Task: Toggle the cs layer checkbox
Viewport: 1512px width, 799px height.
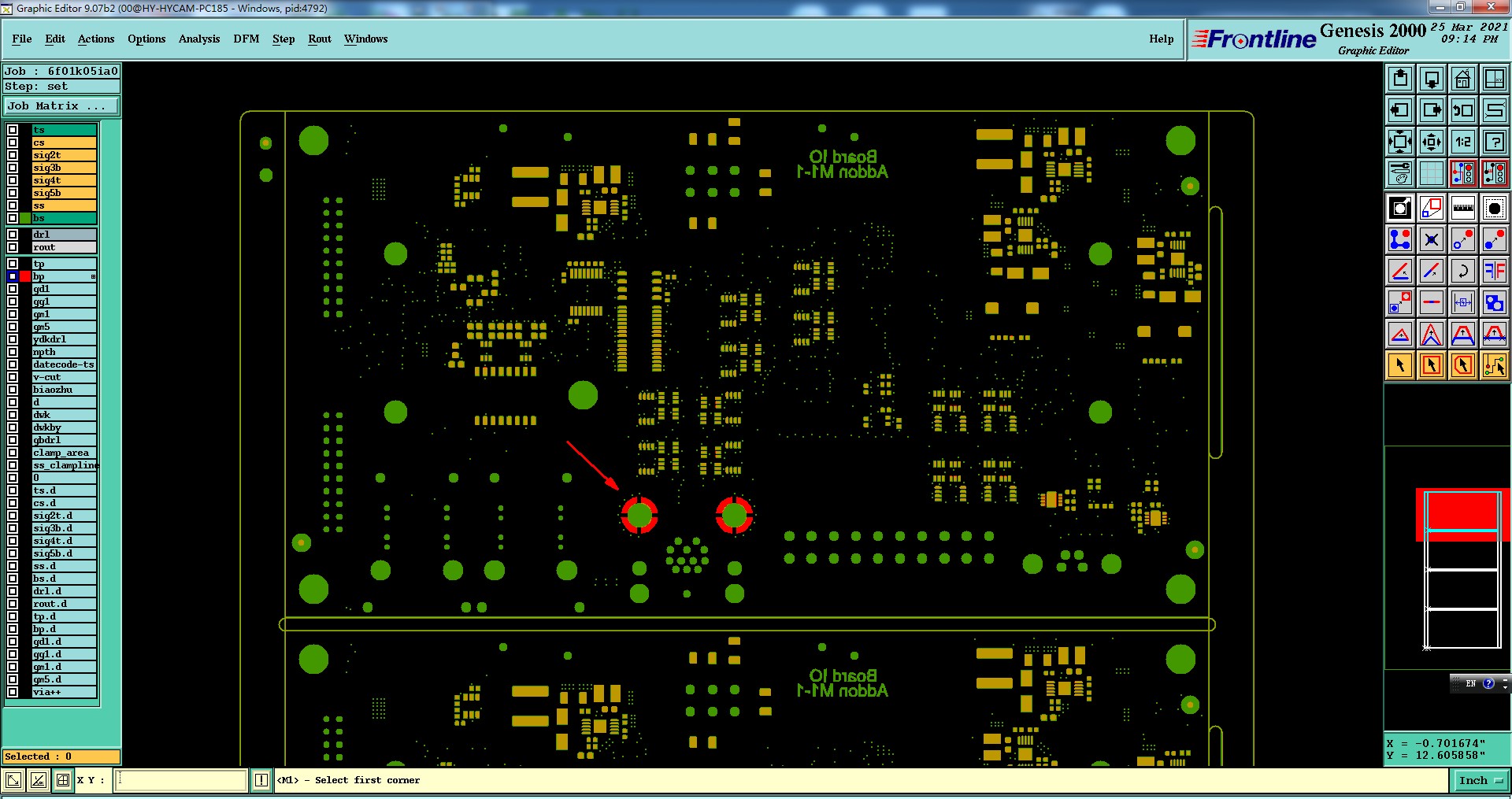Action: coord(13,142)
